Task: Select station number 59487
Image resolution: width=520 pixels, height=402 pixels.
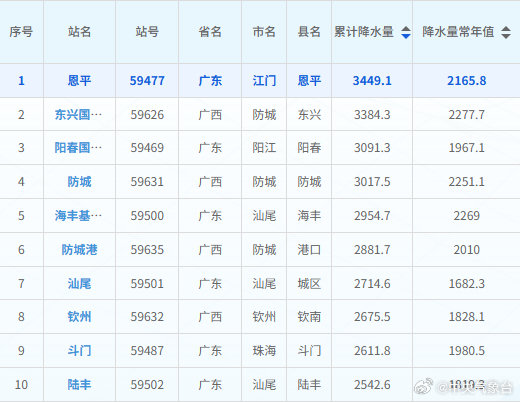Action: click(147, 351)
